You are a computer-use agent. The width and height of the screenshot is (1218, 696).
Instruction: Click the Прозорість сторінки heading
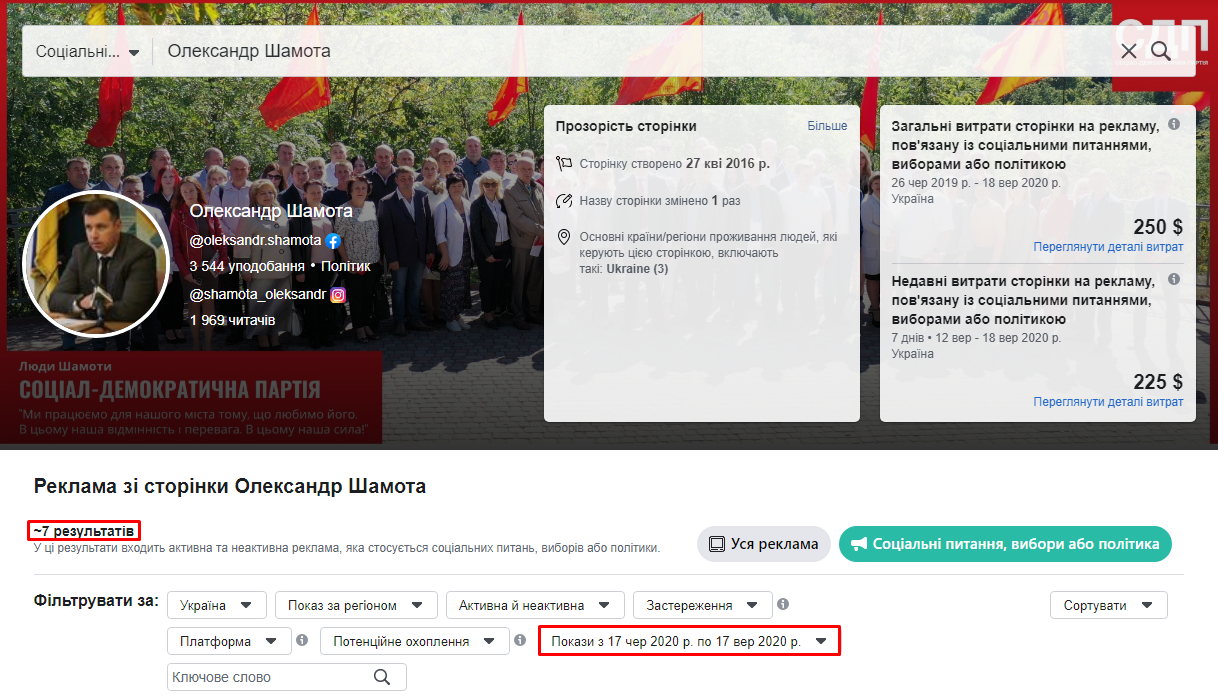(x=626, y=126)
